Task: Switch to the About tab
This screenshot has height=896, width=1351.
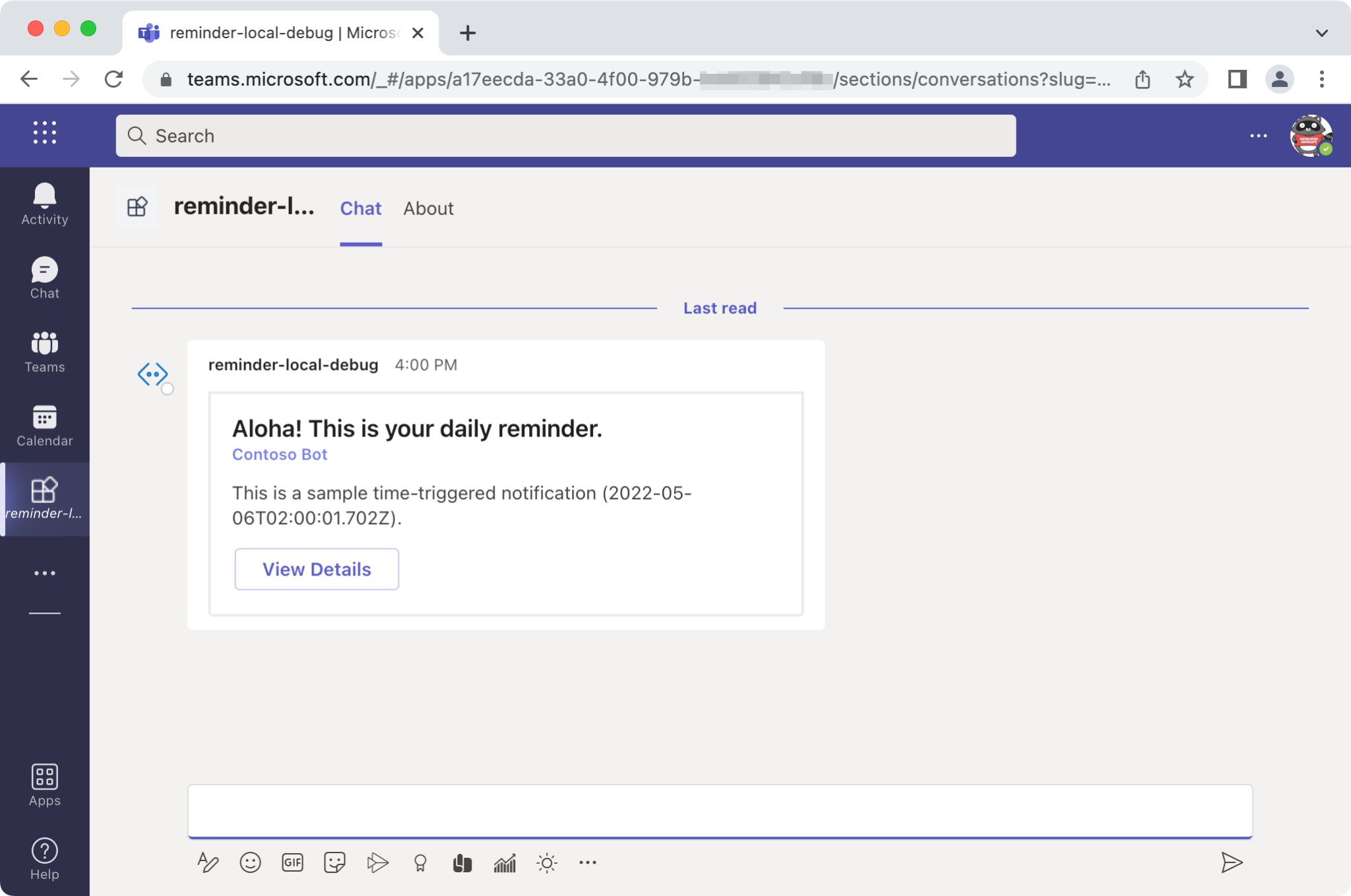Action: 428,208
